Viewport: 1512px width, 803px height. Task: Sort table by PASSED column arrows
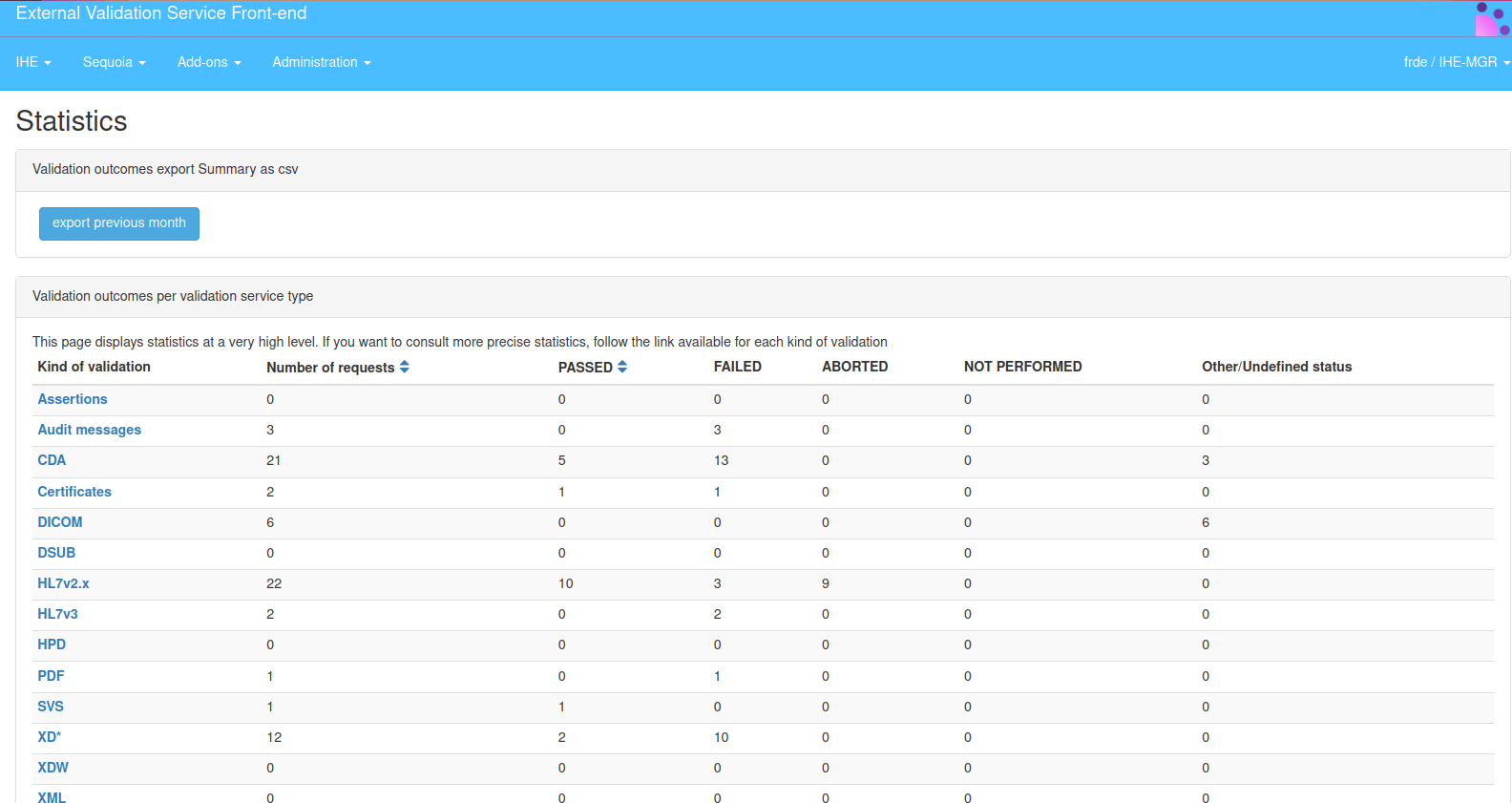[622, 368]
